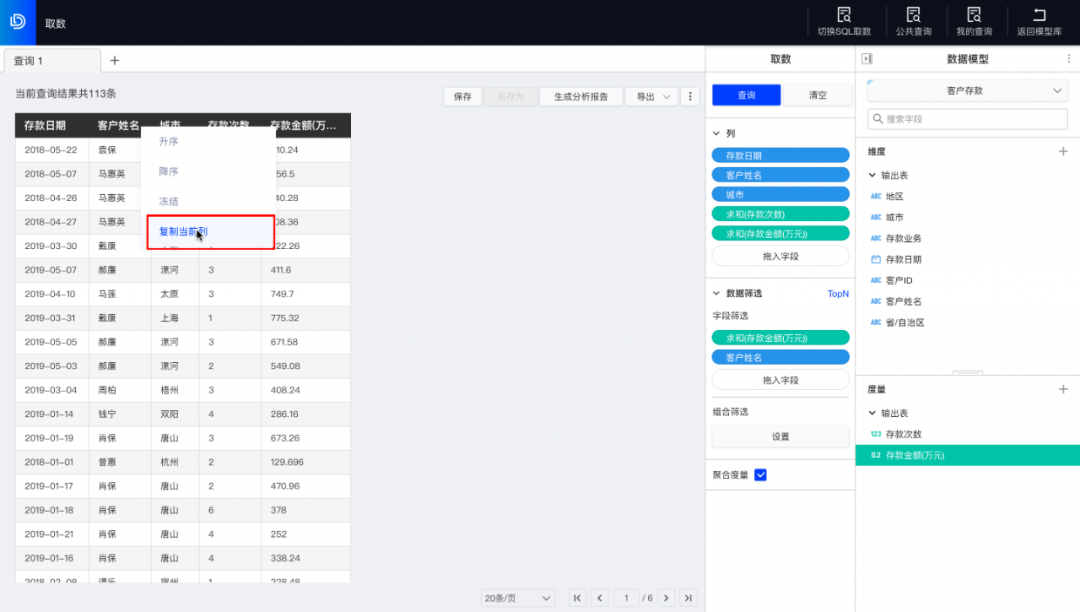The image size is (1080, 612).
Task: Open 我的查询 in the header
Action: [974, 15]
